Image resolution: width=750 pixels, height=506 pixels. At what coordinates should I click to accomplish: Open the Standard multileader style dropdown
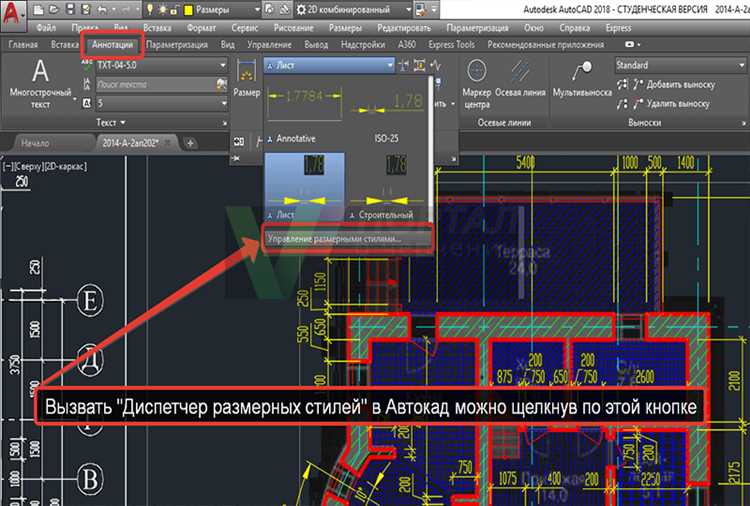click(x=681, y=65)
